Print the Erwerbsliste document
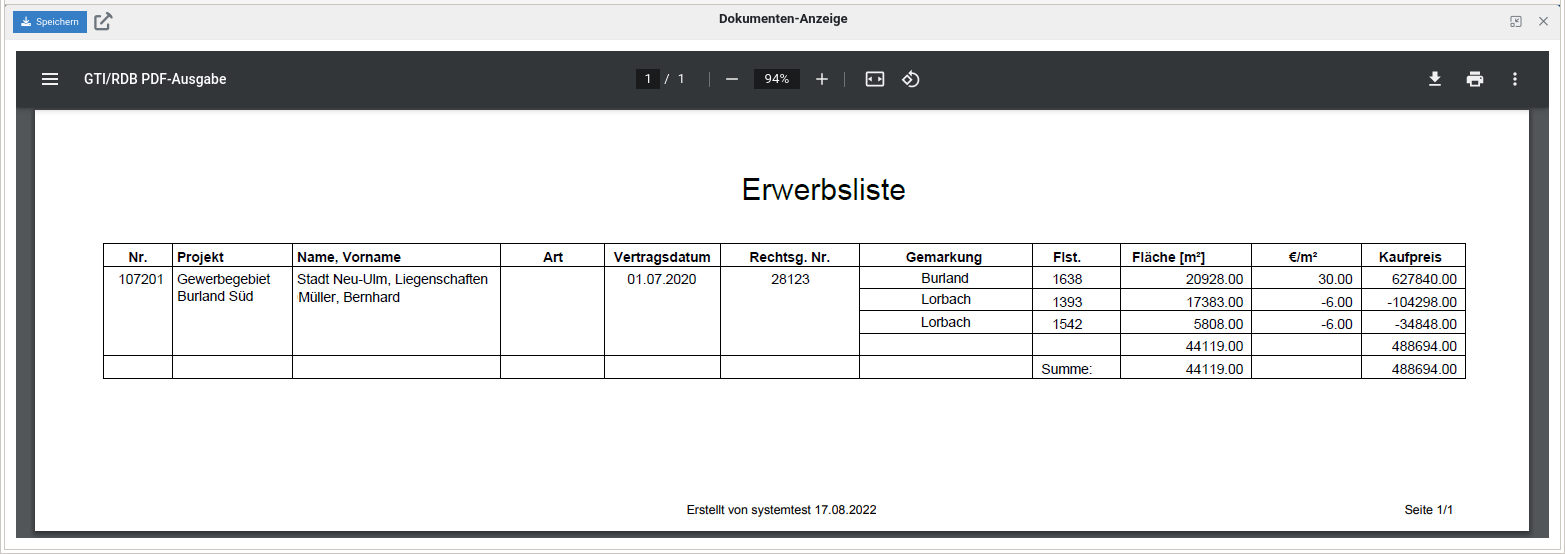This screenshot has width=1565, height=554. pyautogui.click(x=1475, y=79)
